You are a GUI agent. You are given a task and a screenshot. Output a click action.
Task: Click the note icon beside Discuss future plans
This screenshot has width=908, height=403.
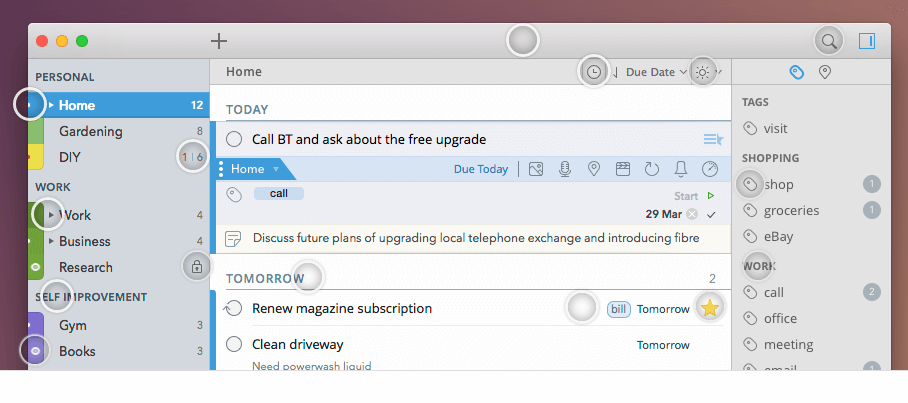click(233, 239)
